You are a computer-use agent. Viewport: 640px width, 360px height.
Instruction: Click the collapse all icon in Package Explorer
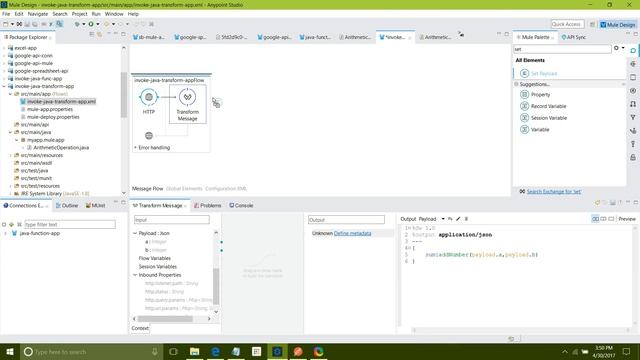91,35
